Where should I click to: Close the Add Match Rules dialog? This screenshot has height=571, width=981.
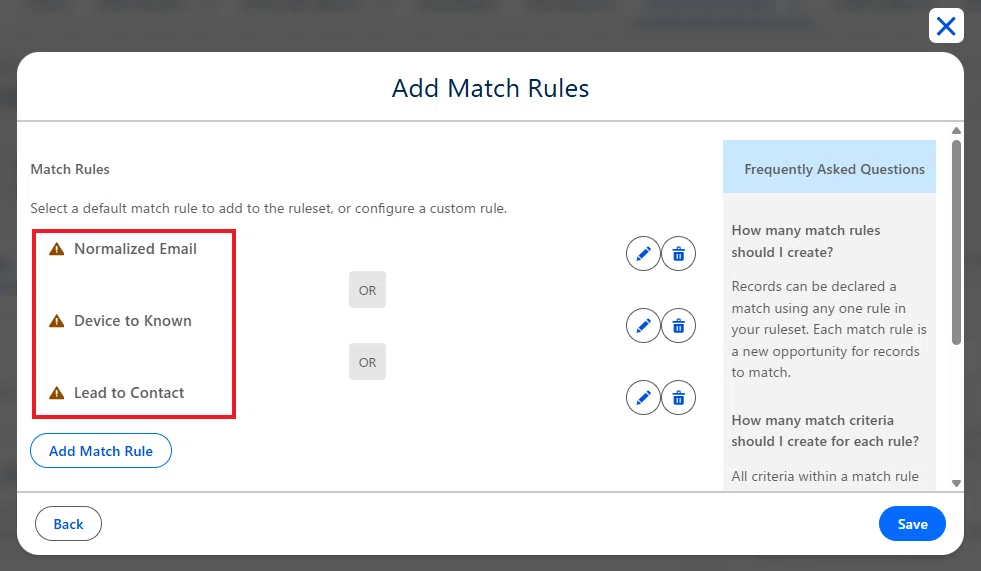tap(946, 26)
